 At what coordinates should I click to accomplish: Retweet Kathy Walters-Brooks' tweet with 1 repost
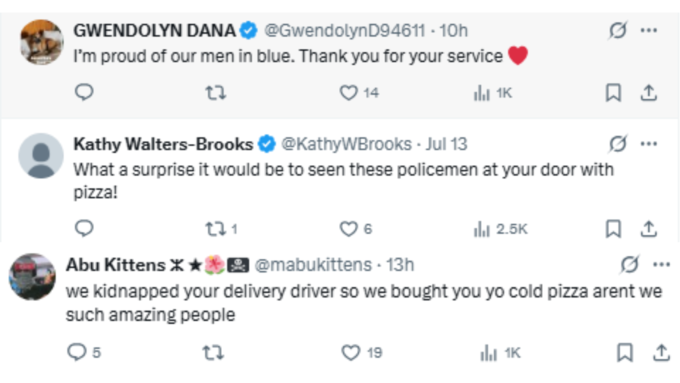tap(221, 229)
